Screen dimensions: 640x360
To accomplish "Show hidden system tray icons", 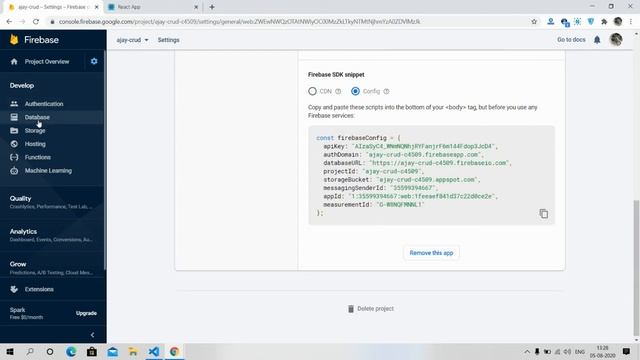I will (x=527, y=351).
